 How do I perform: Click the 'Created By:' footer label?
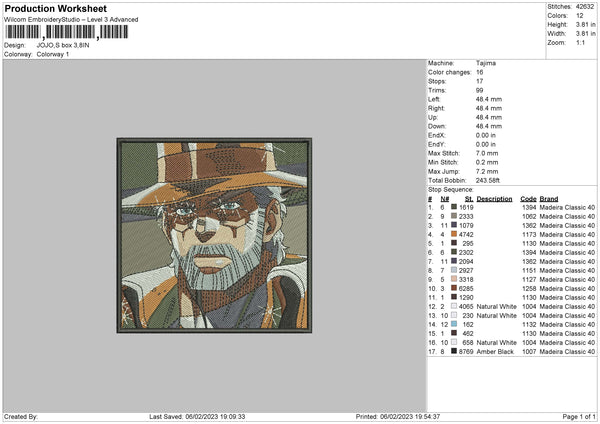[21, 417]
